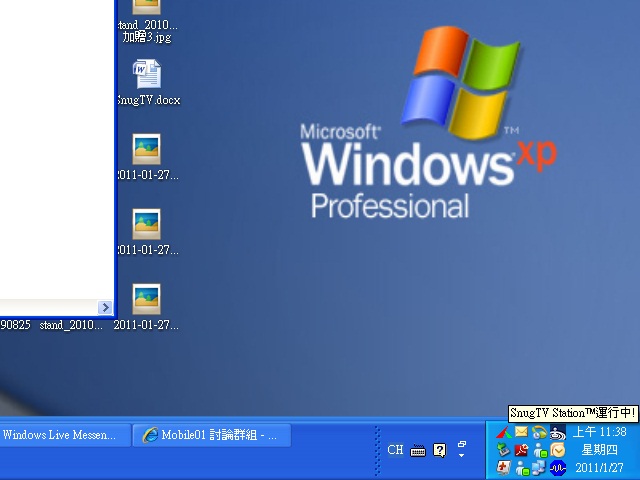Screen dimensions: 640x480
Task: Open the SnugTV.docx Word document icon
Action: 147,74
